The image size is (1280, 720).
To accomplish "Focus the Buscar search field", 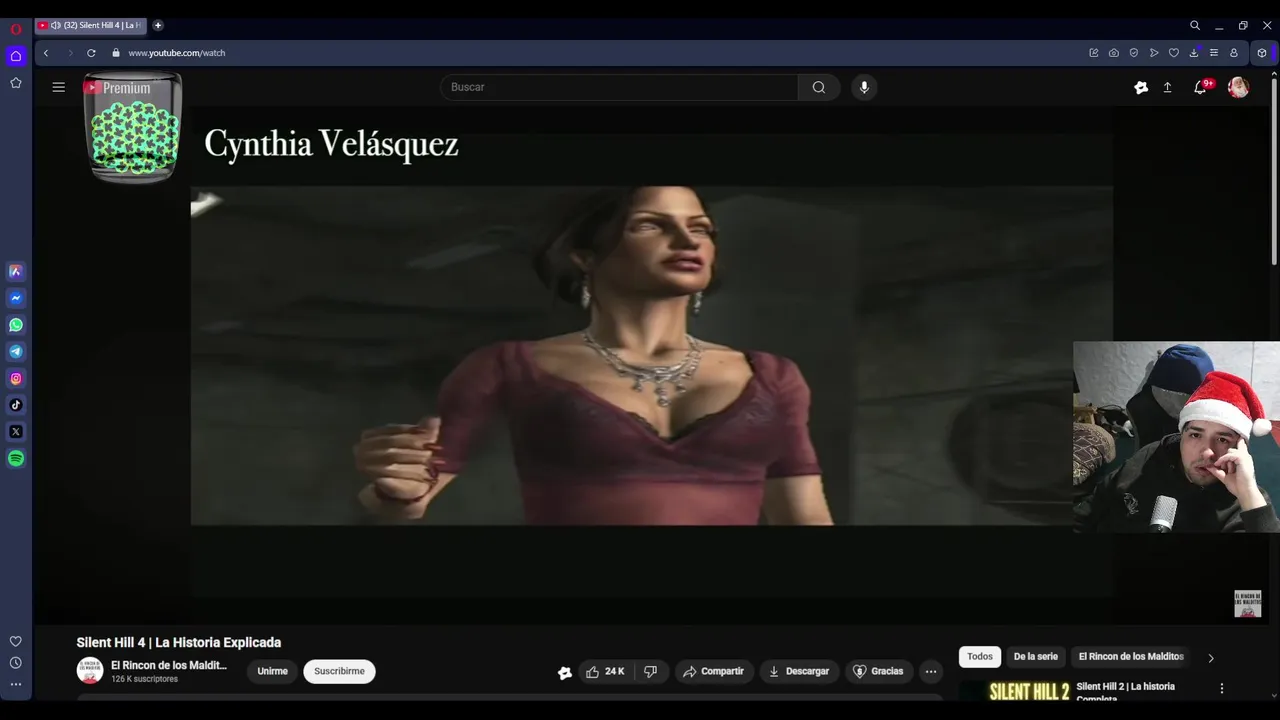I will (620, 87).
